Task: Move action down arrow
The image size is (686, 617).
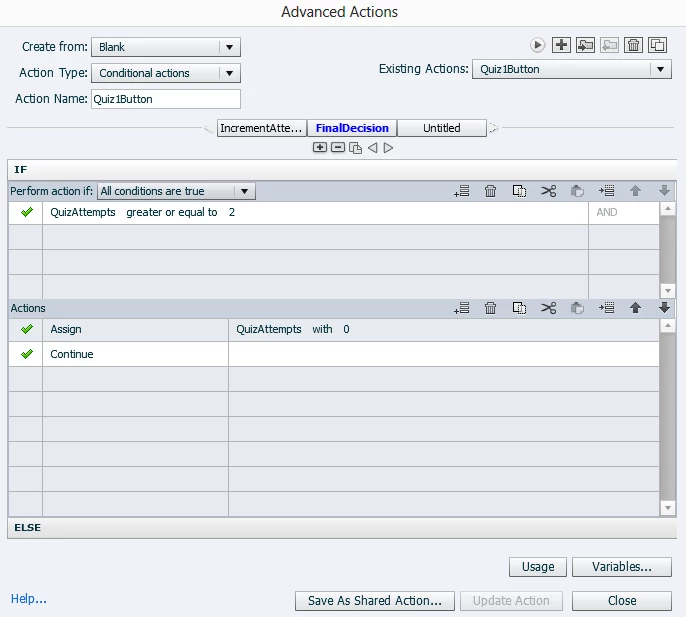Action: point(664,308)
